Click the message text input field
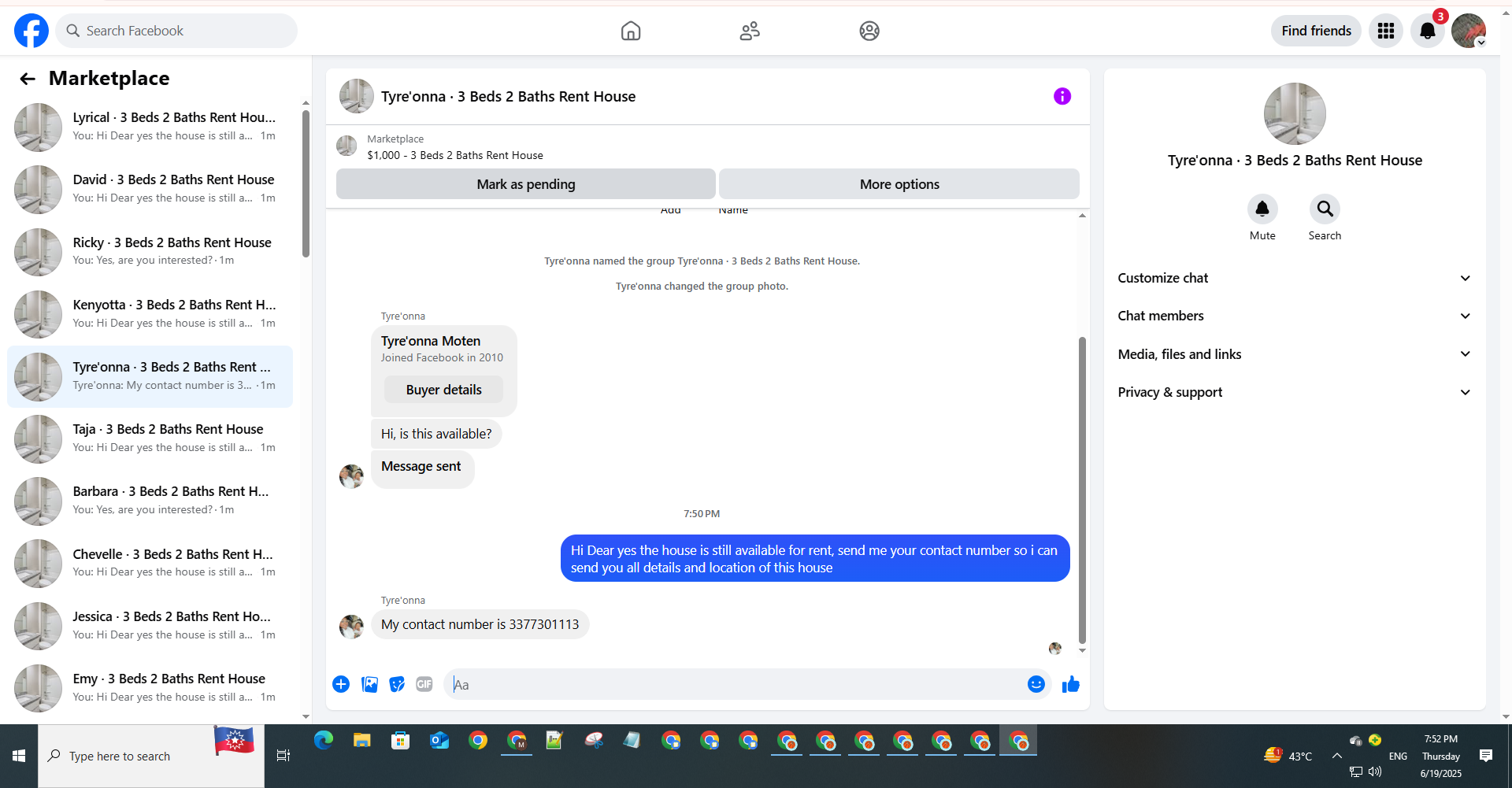 click(x=736, y=684)
